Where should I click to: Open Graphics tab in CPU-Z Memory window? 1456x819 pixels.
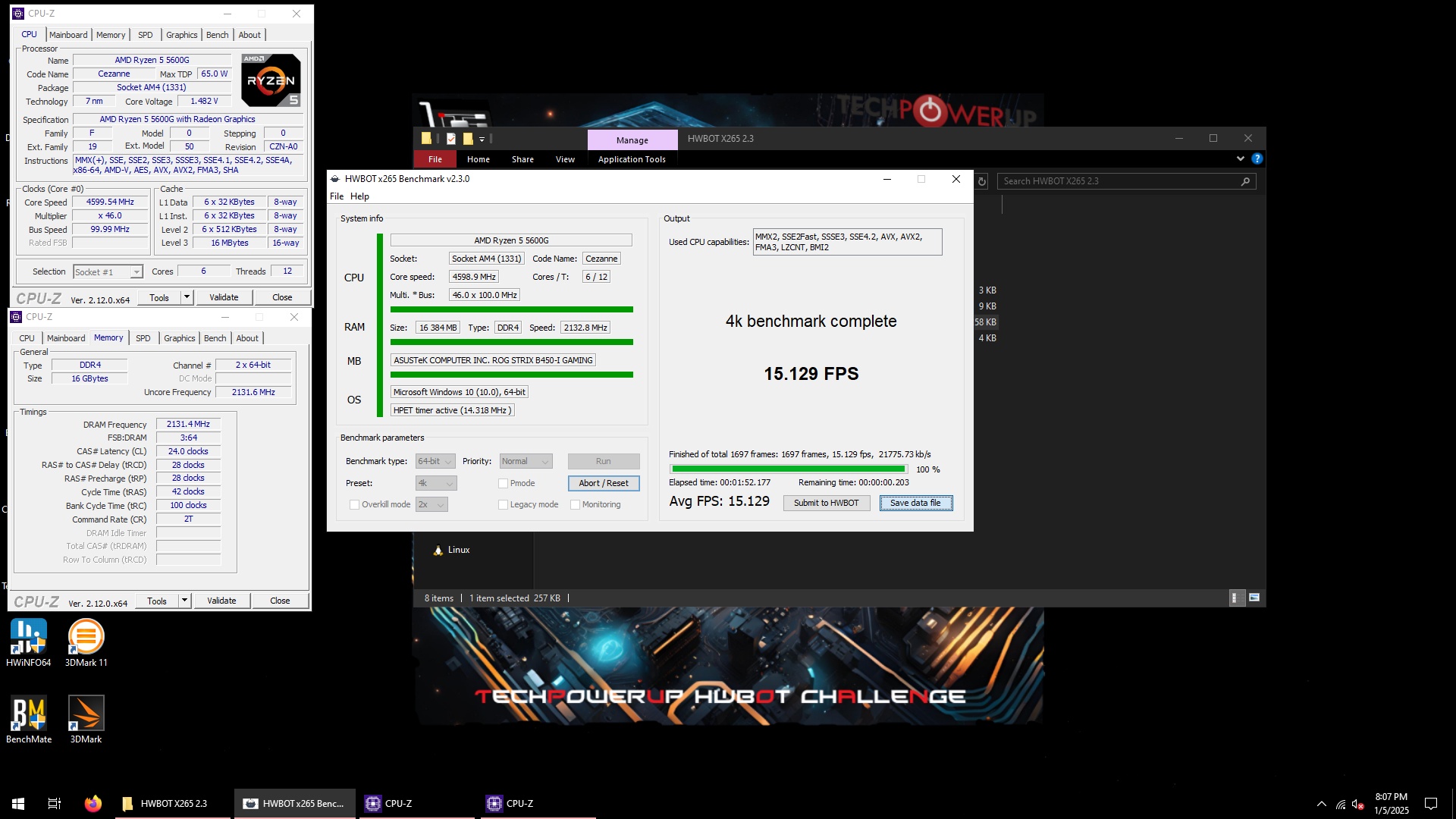tap(180, 338)
